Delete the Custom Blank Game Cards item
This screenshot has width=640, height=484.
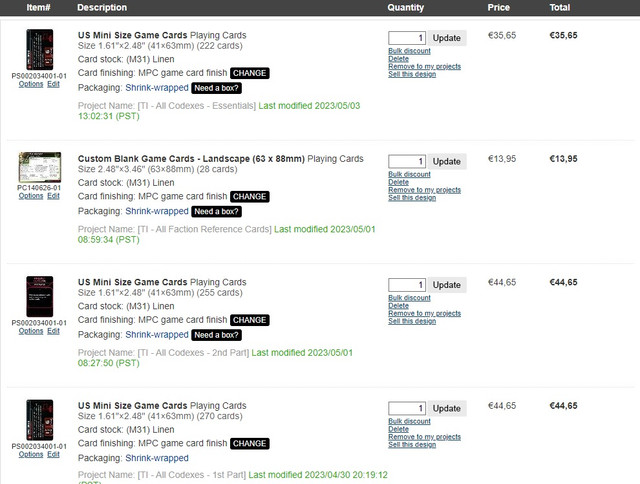(x=398, y=182)
